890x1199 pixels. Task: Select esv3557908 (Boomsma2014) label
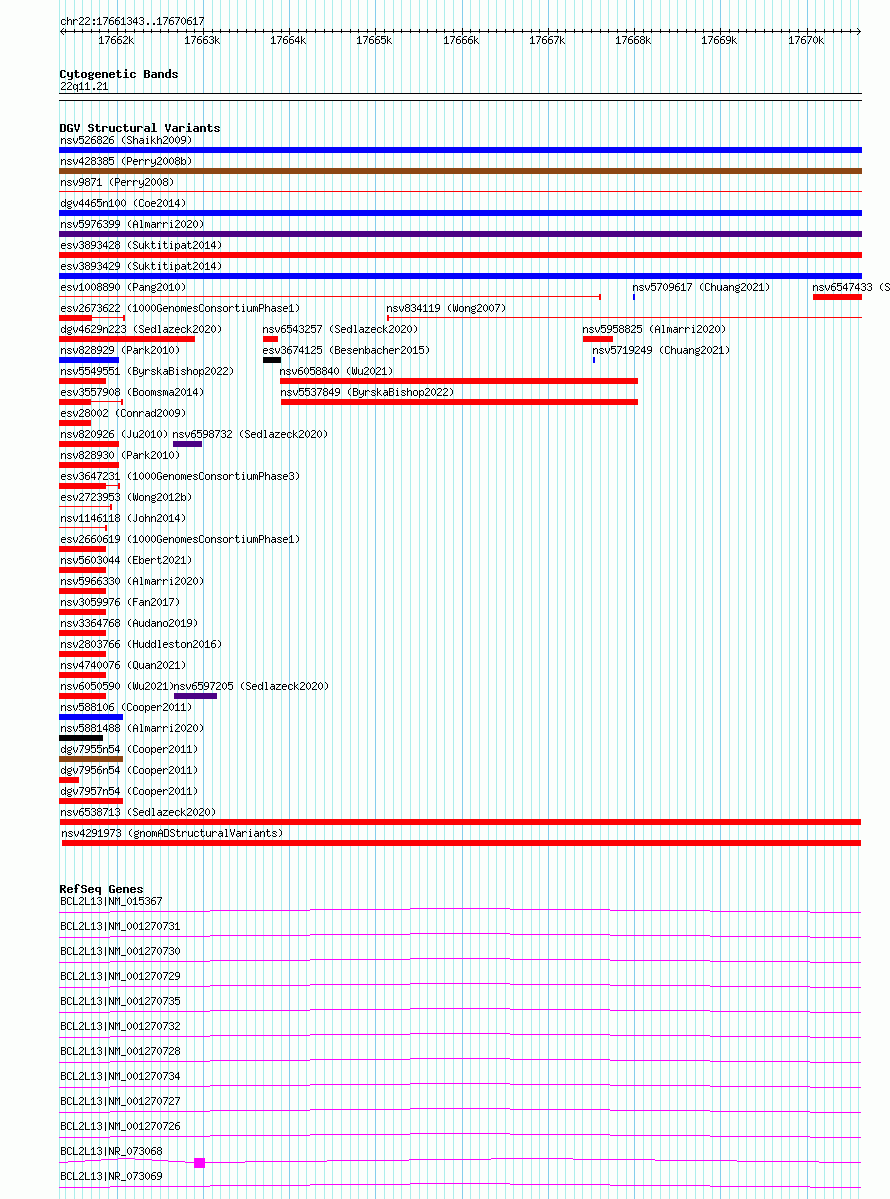[x=132, y=392]
